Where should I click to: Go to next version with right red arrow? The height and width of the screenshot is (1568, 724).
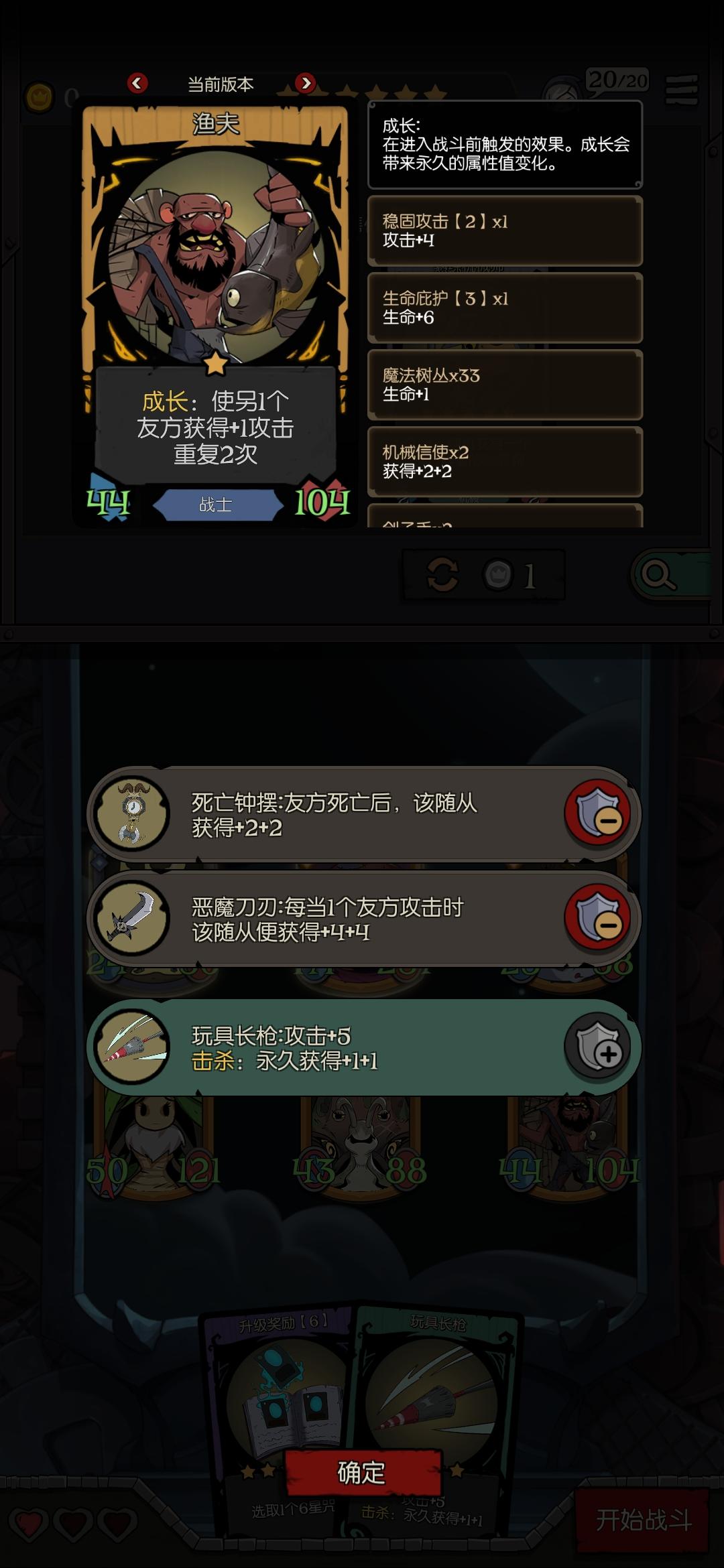306,83
